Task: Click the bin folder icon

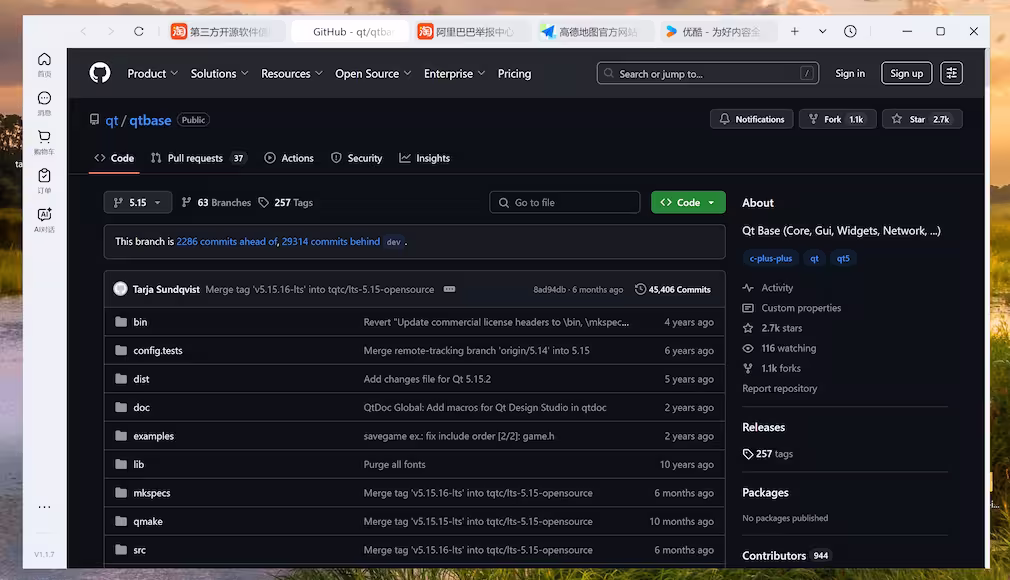Action: click(121, 322)
